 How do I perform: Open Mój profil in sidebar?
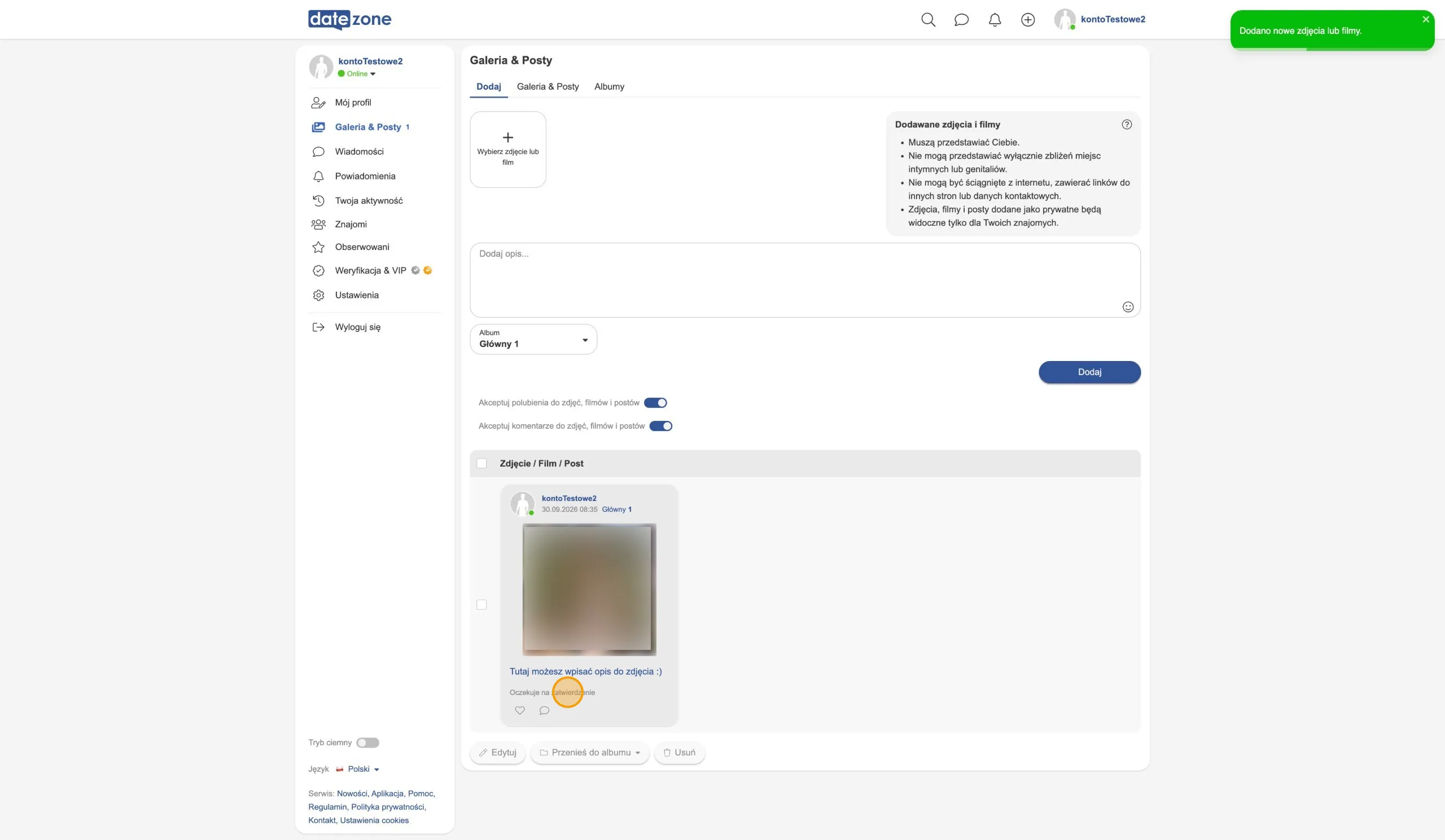353,103
